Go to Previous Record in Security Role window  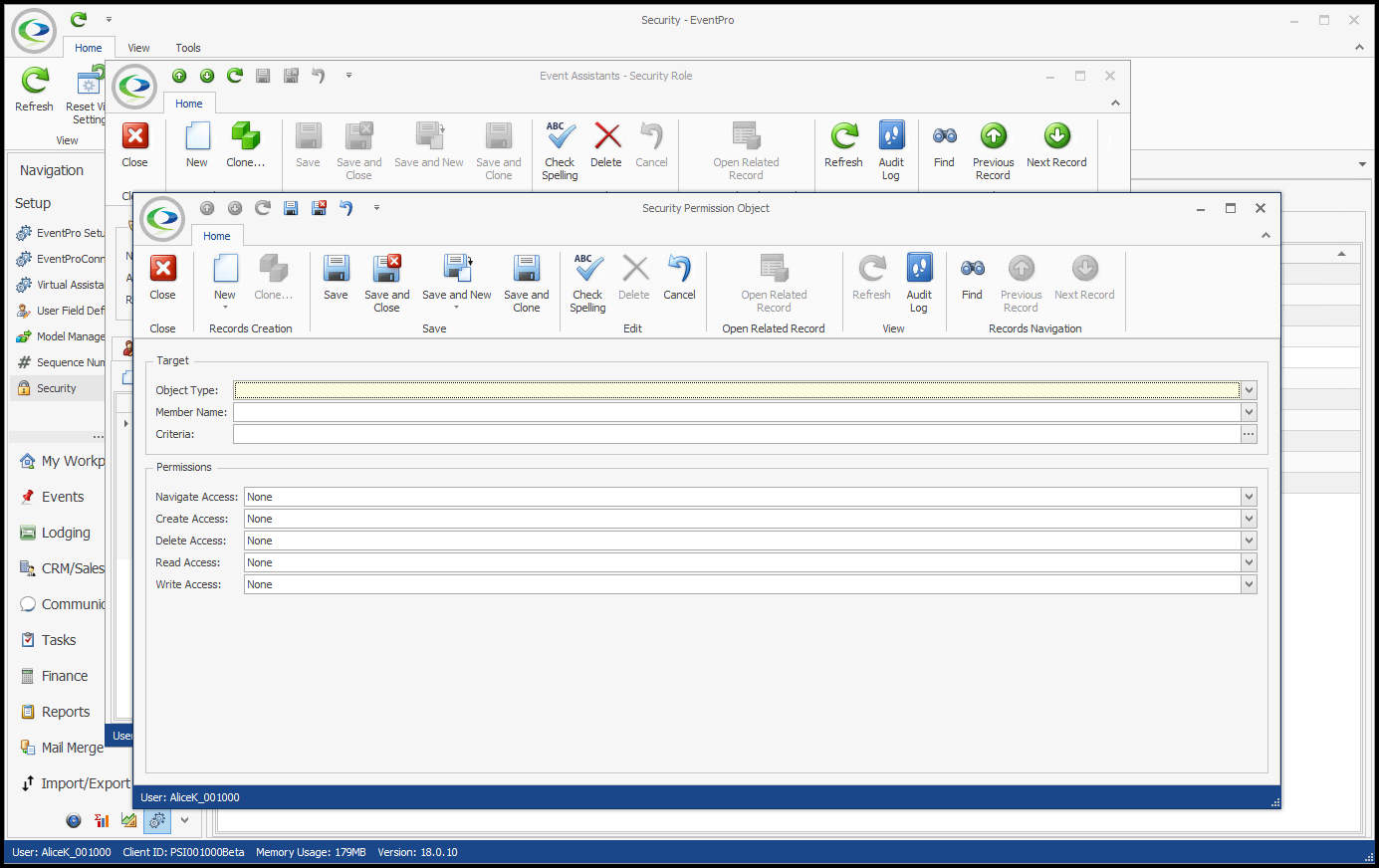click(x=993, y=150)
